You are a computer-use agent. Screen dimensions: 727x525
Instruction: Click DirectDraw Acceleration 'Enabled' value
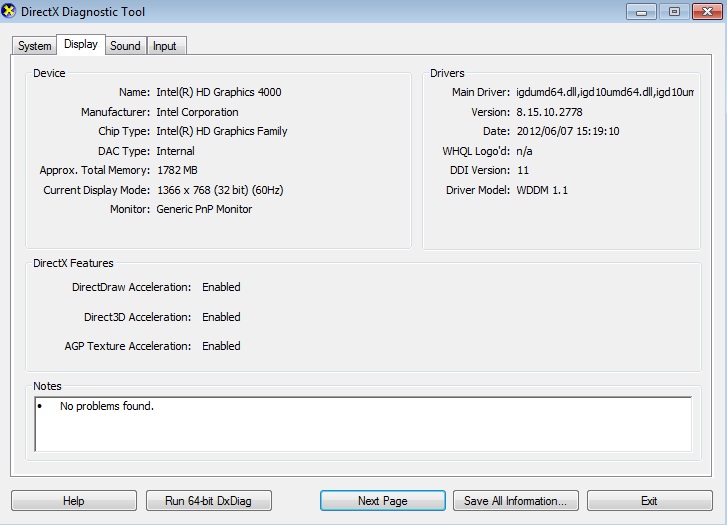point(221,287)
